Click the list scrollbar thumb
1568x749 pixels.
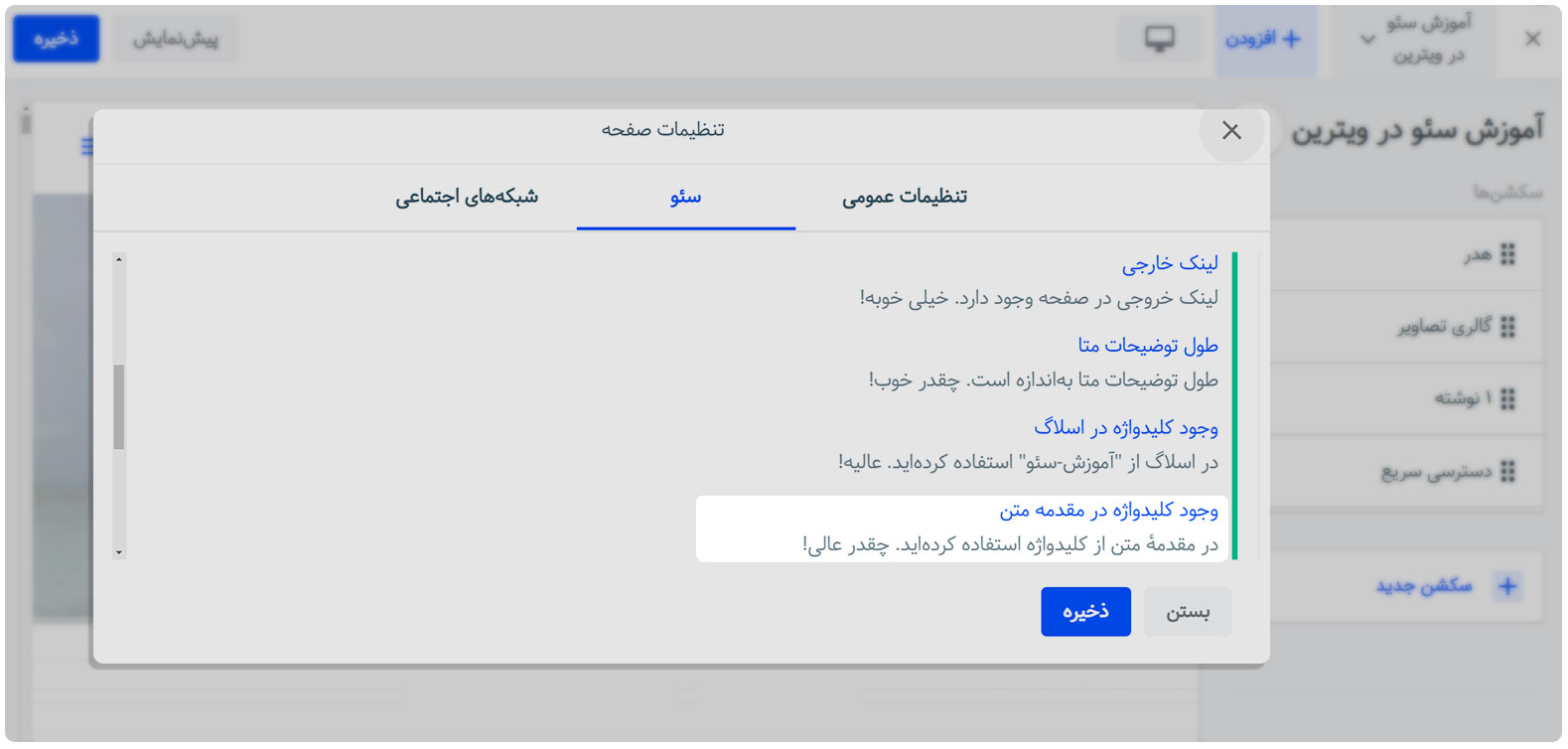(x=119, y=407)
